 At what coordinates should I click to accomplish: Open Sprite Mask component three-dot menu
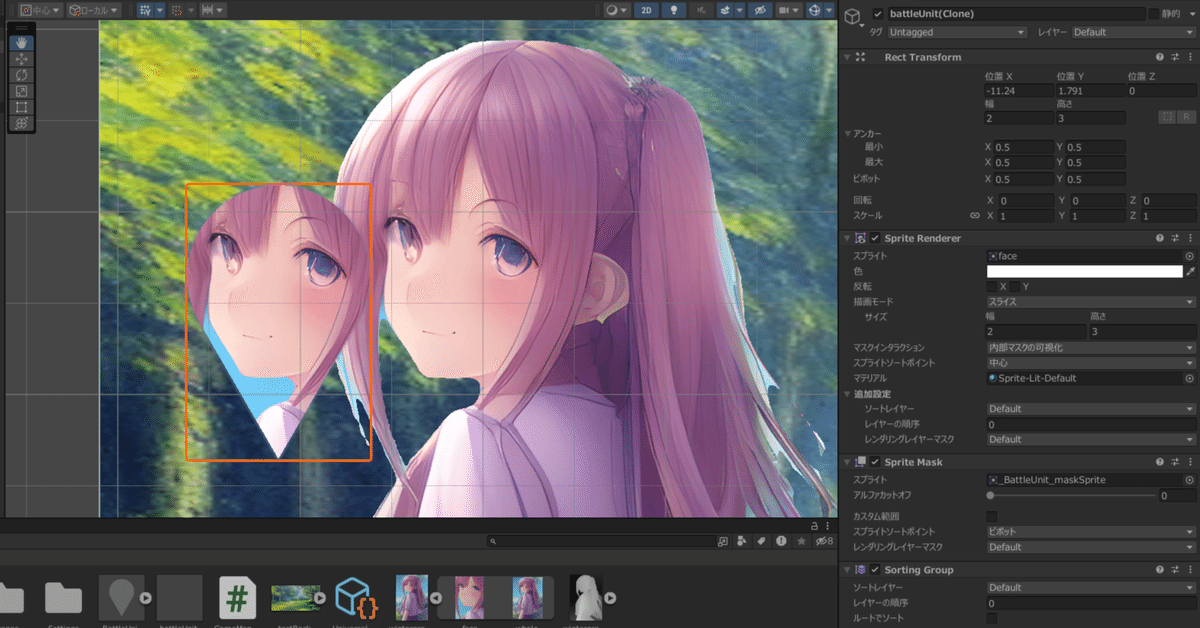(x=1190, y=462)
